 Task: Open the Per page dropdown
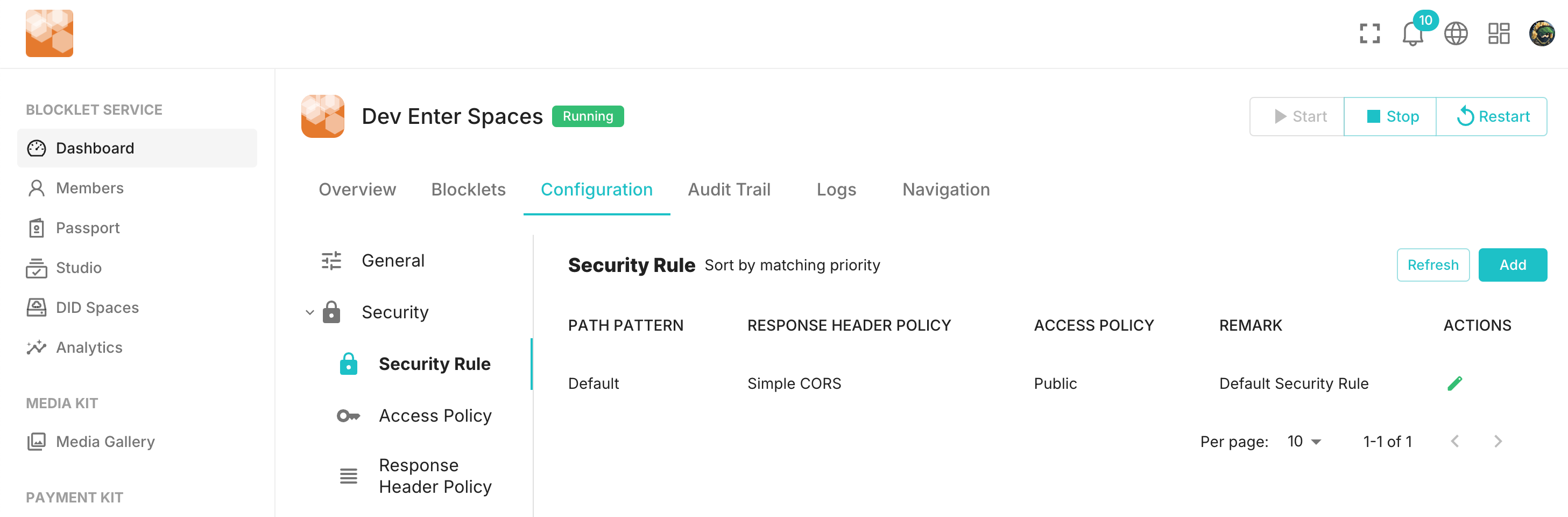[x=1304, y=442]
